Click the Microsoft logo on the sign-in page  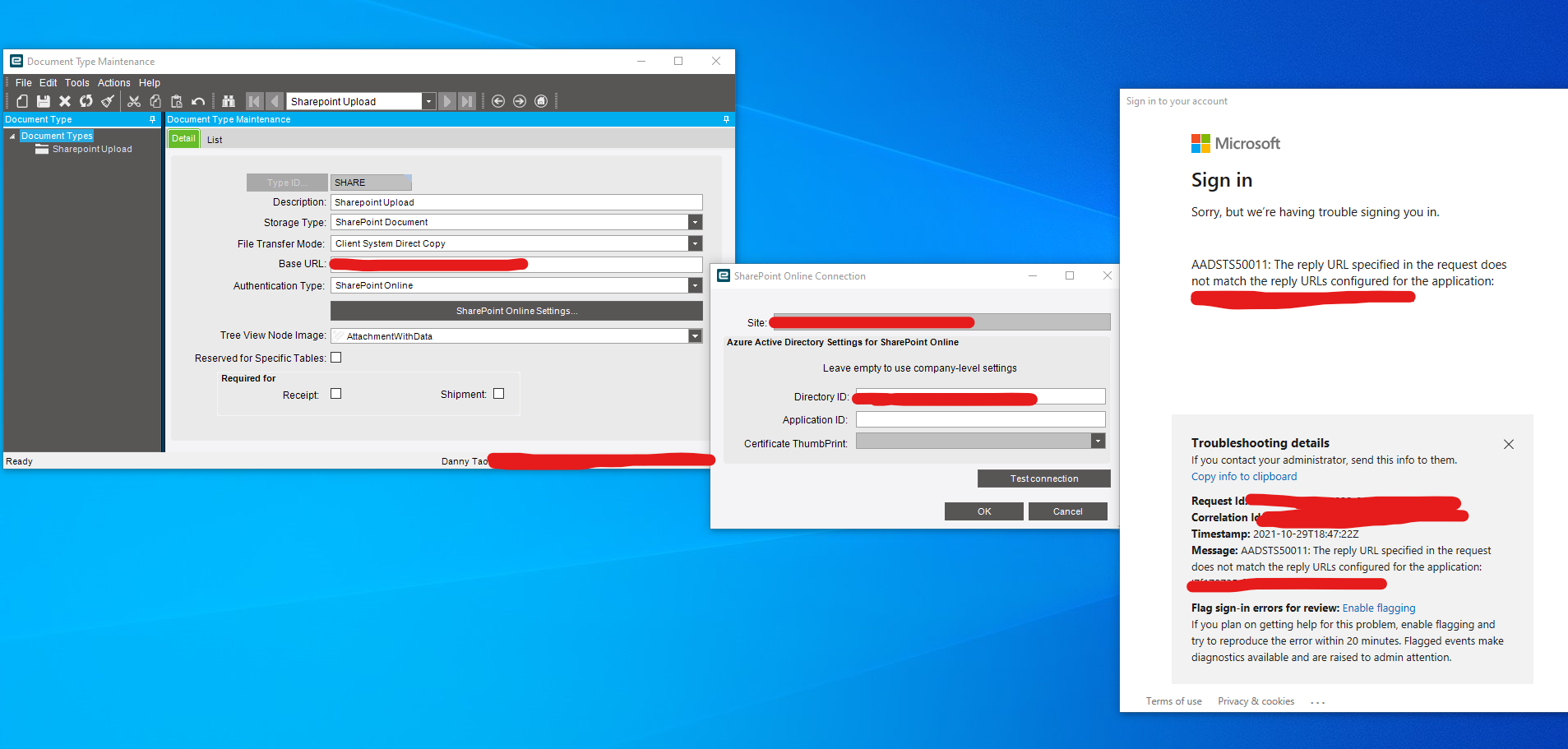point(1200,143)
